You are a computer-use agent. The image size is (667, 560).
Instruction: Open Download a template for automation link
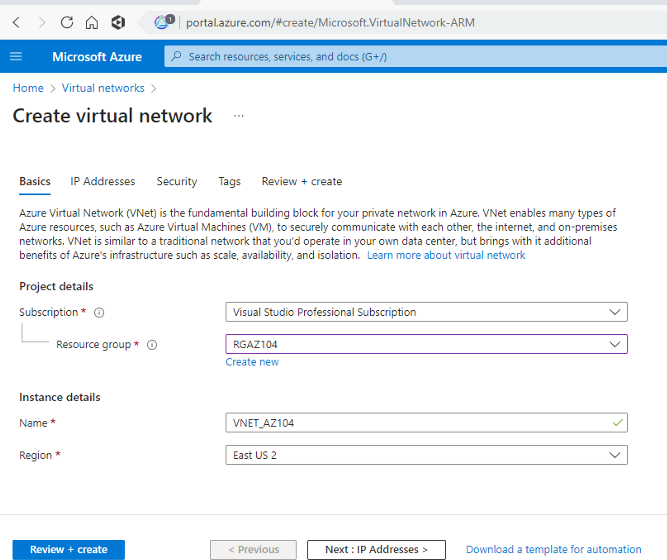[x=553, y=550]
